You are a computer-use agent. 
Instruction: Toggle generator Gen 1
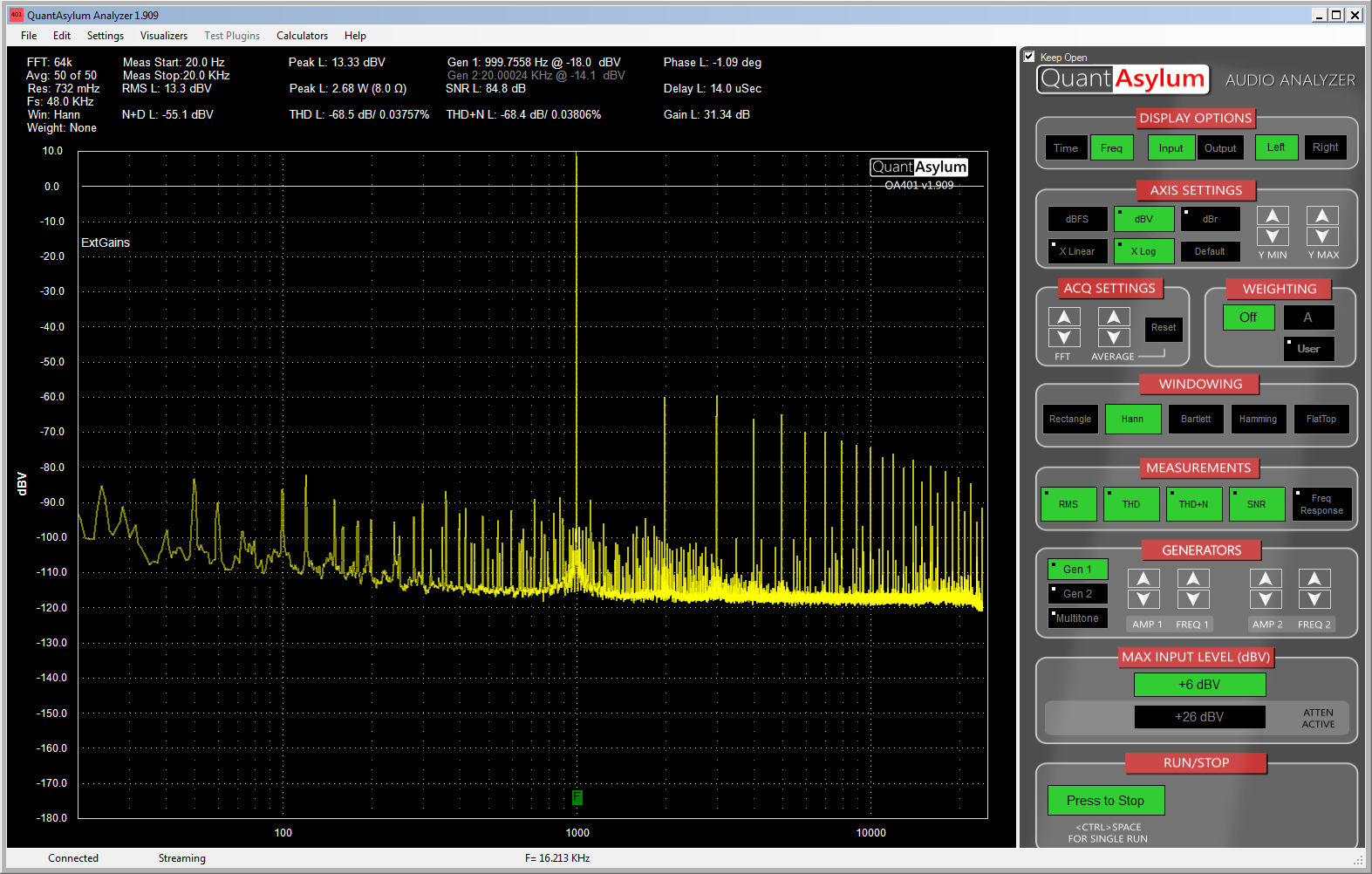click(1077, 570)
